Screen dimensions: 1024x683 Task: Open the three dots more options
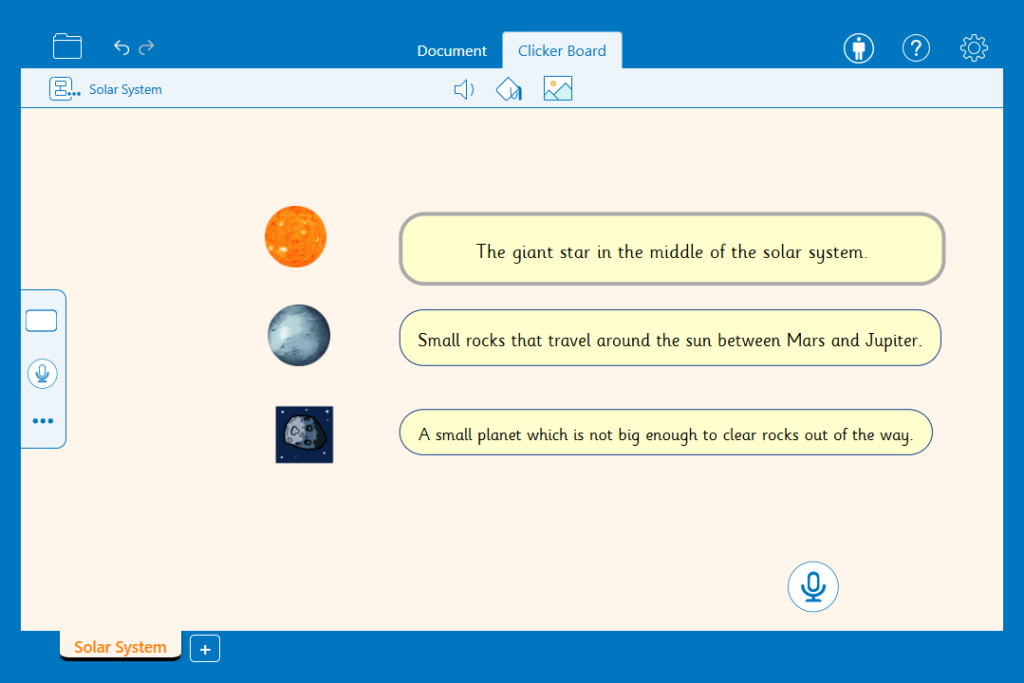[x=42, y=421]
